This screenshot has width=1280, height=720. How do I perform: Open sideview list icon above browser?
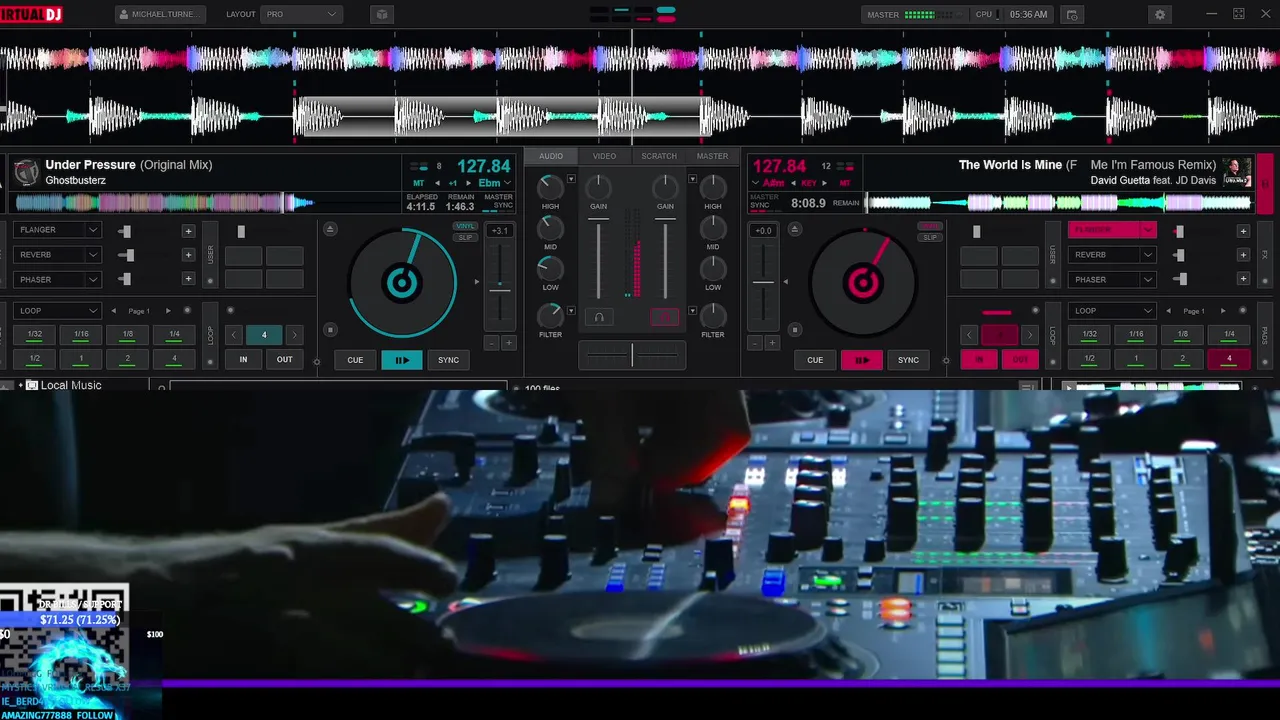pyautogui.click(x=1027, y=386)
